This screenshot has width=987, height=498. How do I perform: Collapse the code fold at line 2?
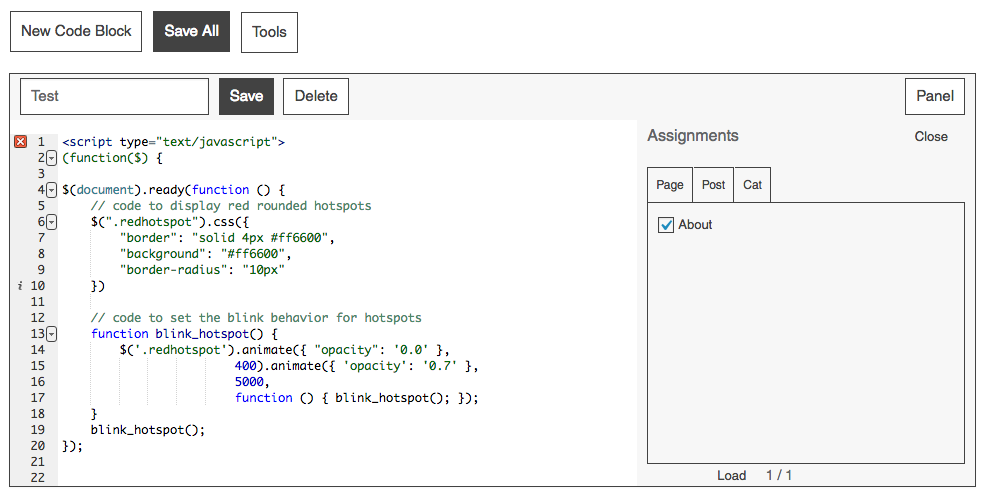(x=51, y=158)
